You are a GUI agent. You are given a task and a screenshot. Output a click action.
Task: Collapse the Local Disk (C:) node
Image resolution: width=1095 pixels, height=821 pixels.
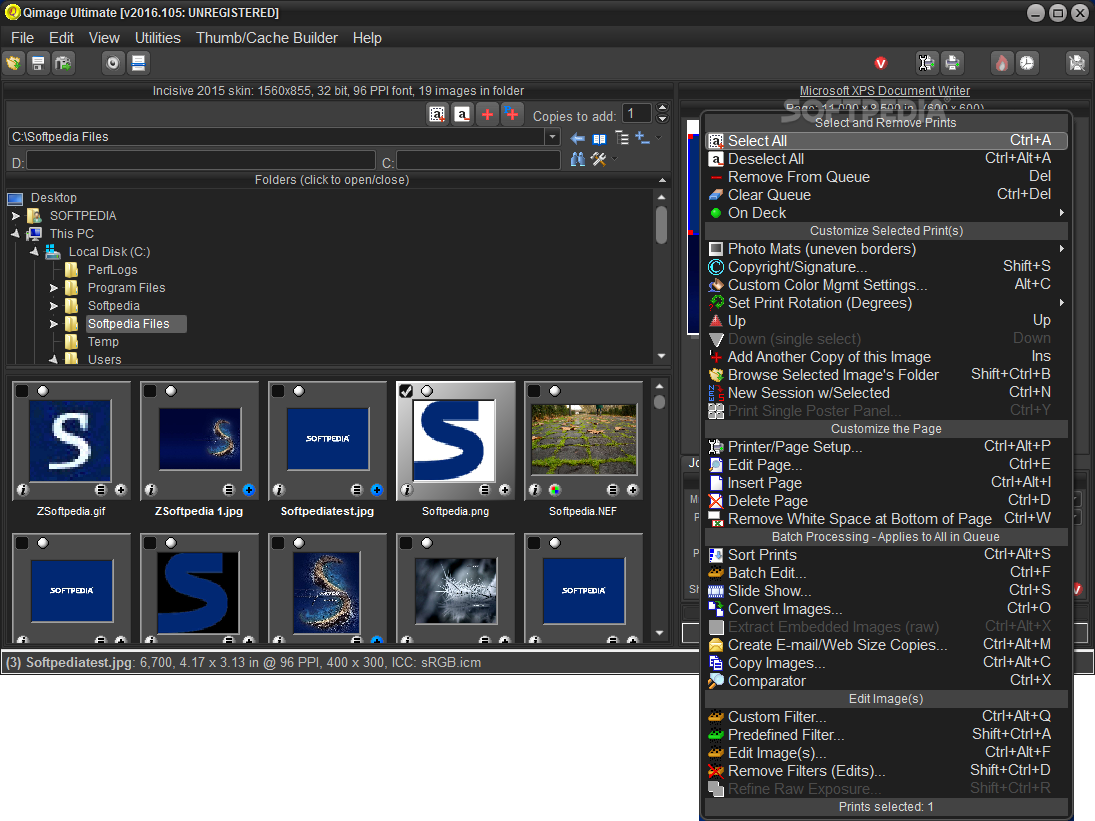click(34, 252)
